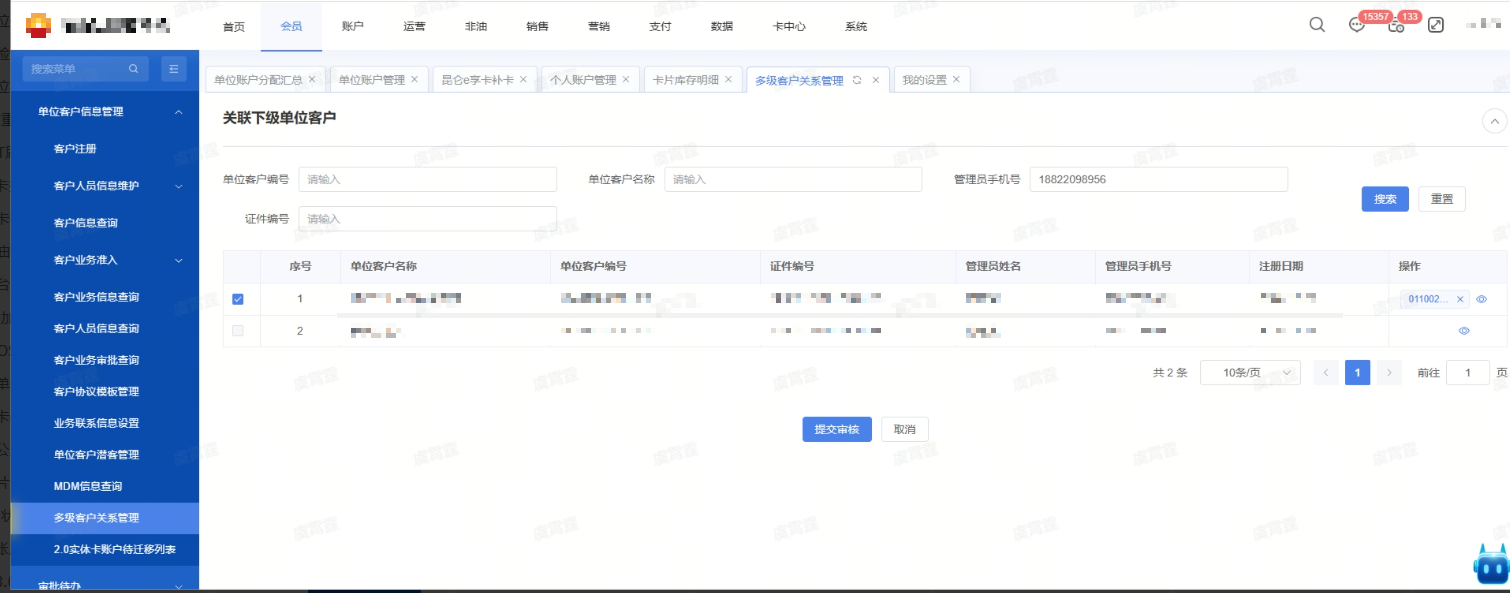The height and width of the screenshot is (593, 1510).
Task: Focus the 单位客户名称 input field
Action: tap(792, 180)
